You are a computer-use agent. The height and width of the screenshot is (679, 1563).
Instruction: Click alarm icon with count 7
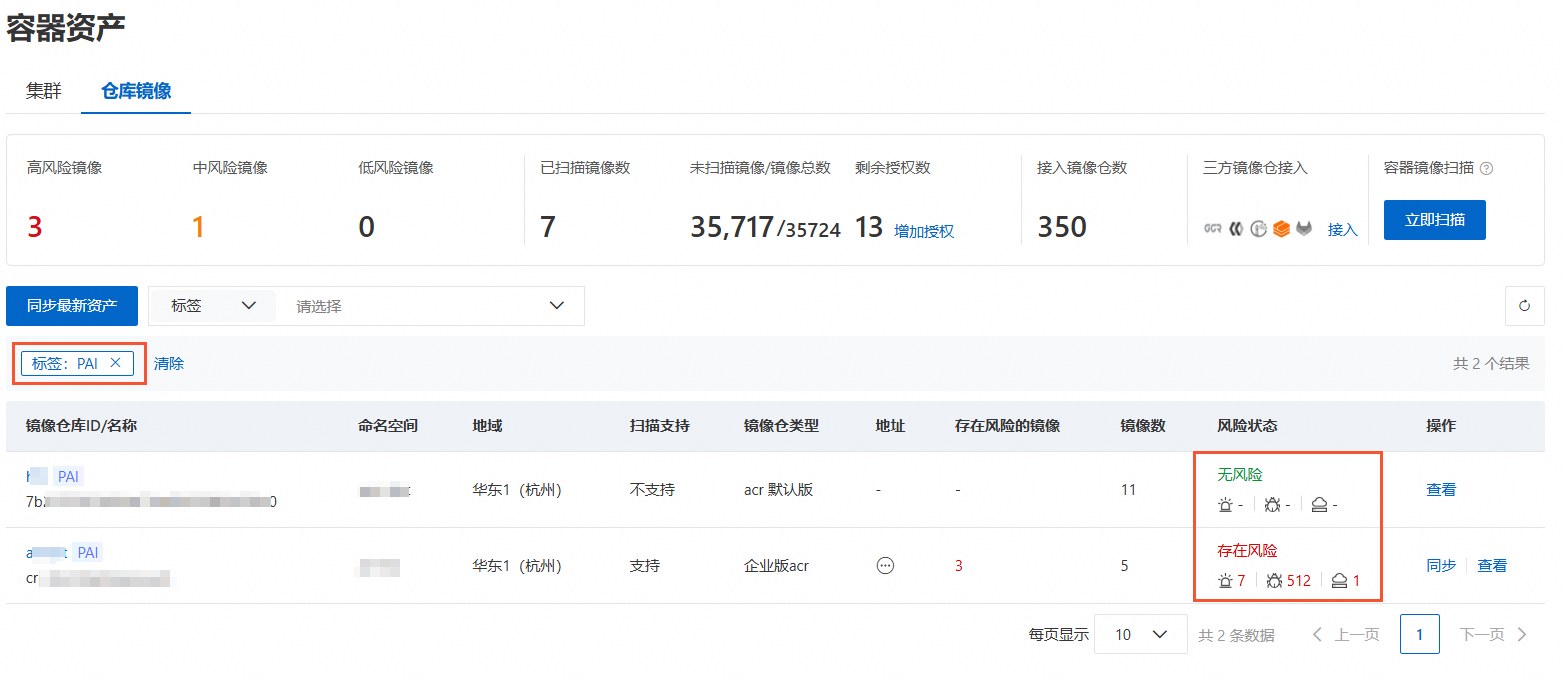pos(1225,580)
